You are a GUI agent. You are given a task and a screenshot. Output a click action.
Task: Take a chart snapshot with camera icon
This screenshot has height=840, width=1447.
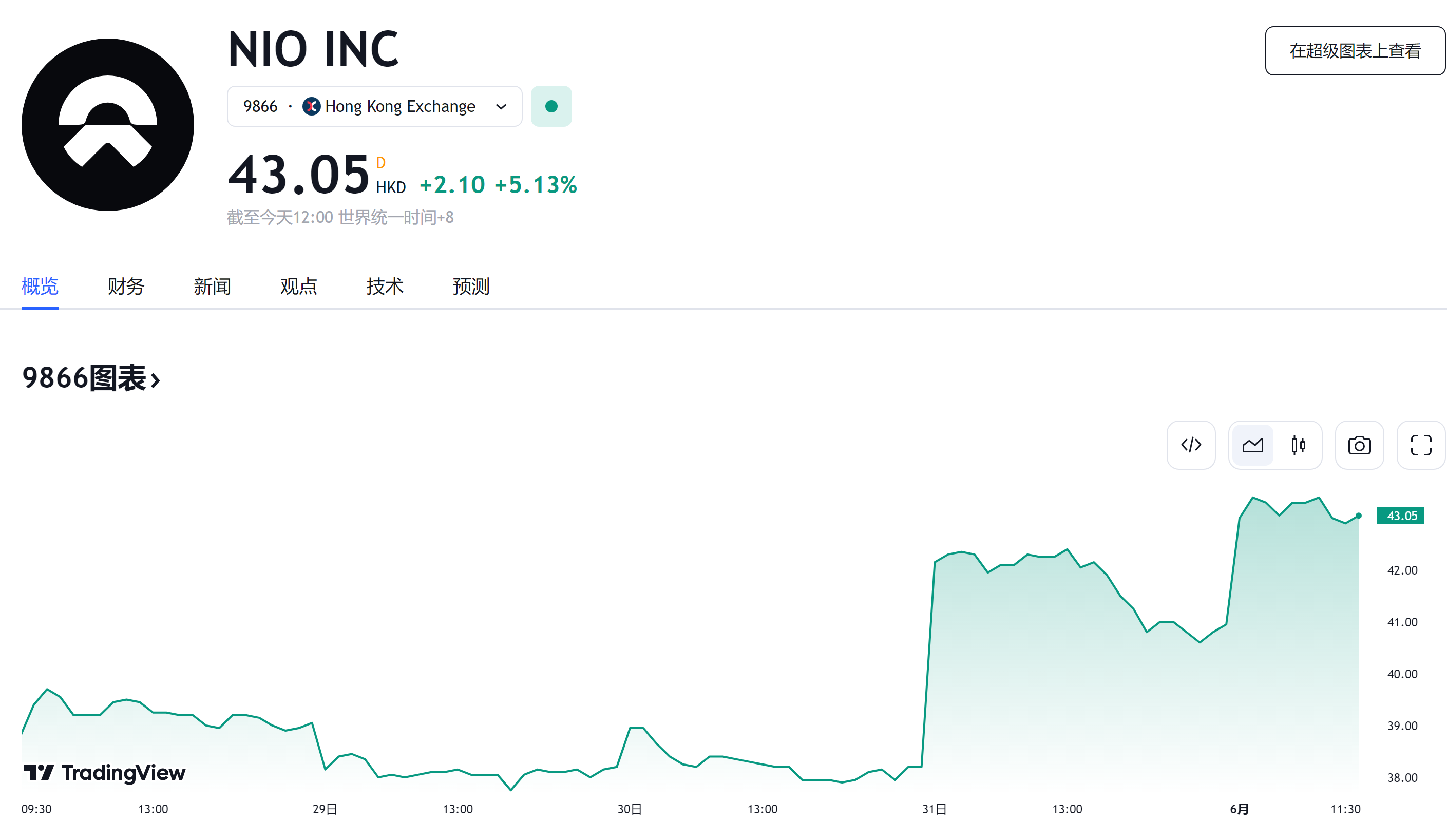(x=1359, y=445)
